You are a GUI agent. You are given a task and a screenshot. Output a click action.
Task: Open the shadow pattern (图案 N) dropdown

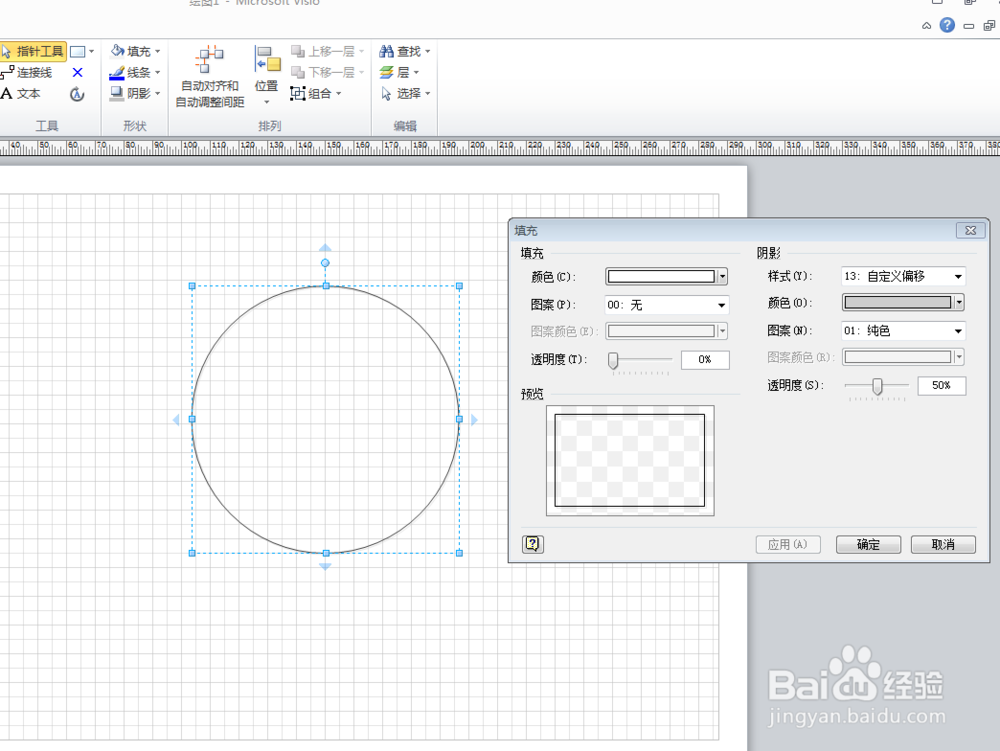903,330
